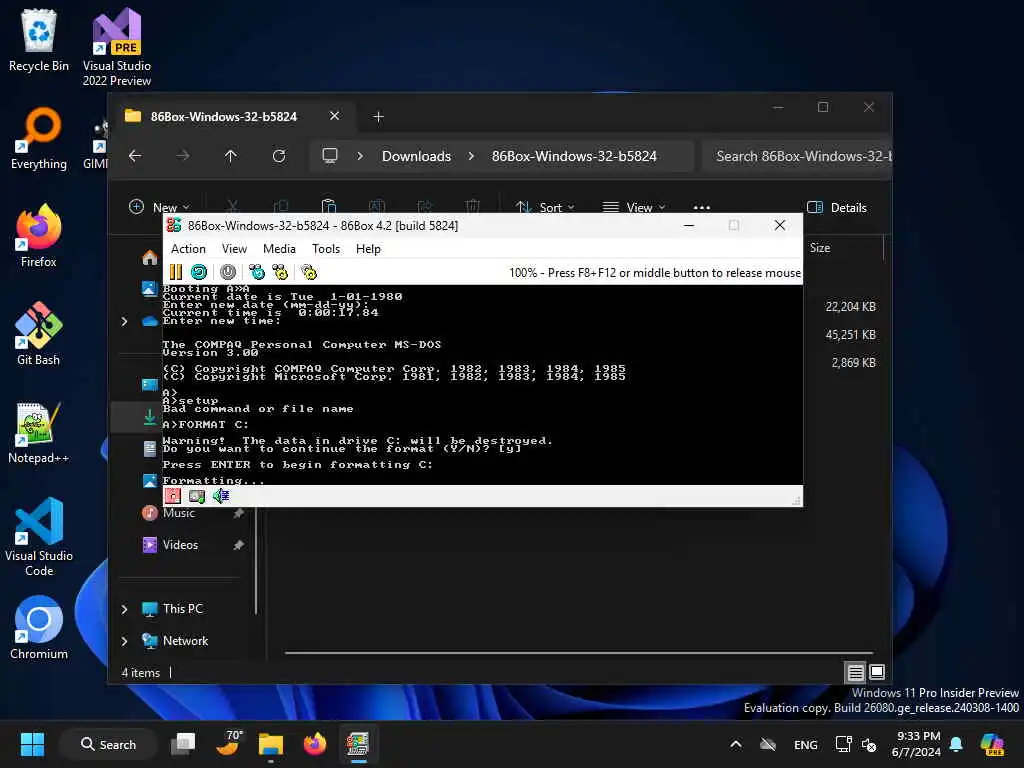This screenshot has width=1024, height=768.
Task: Expand the chevron after Downloads in breadcrumb
Action: pos(471,156)
